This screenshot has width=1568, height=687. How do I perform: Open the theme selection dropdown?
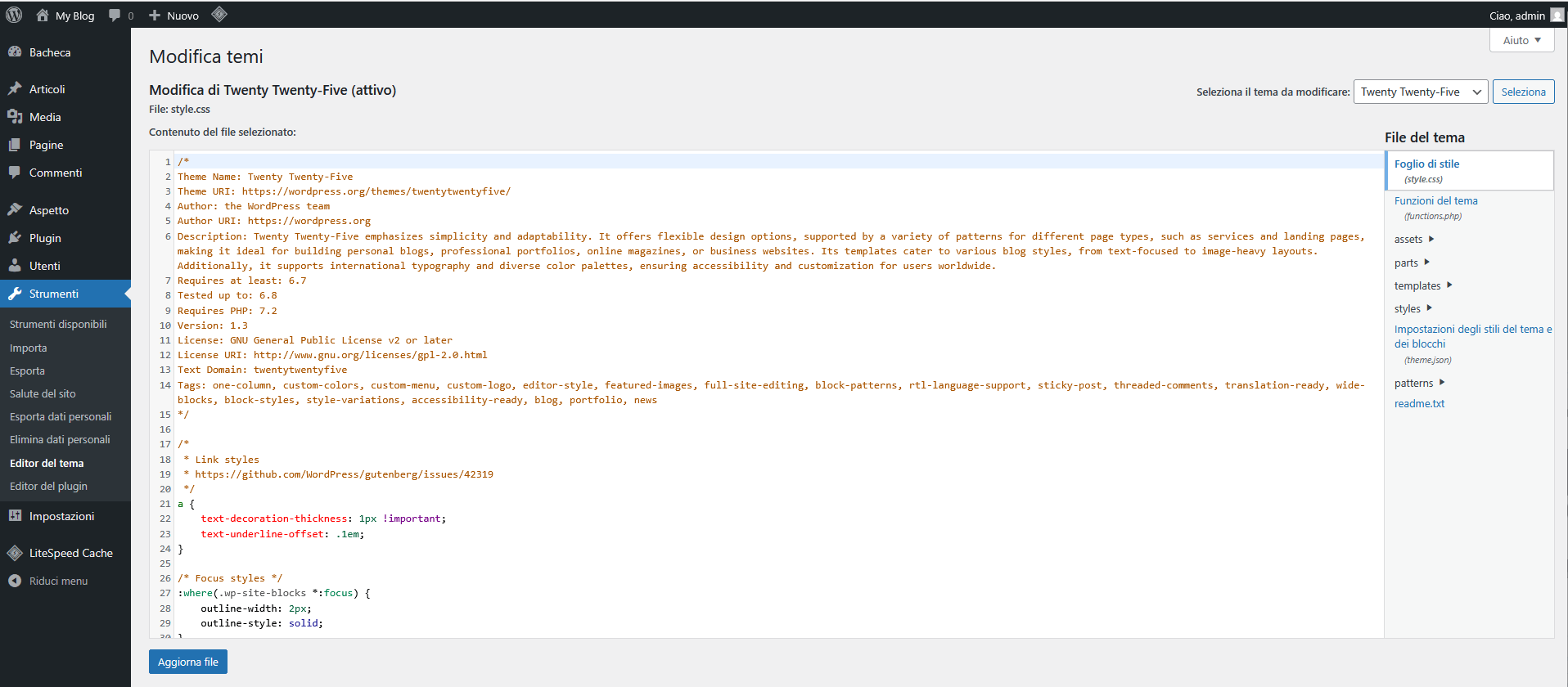click(x=1421, y=92)
